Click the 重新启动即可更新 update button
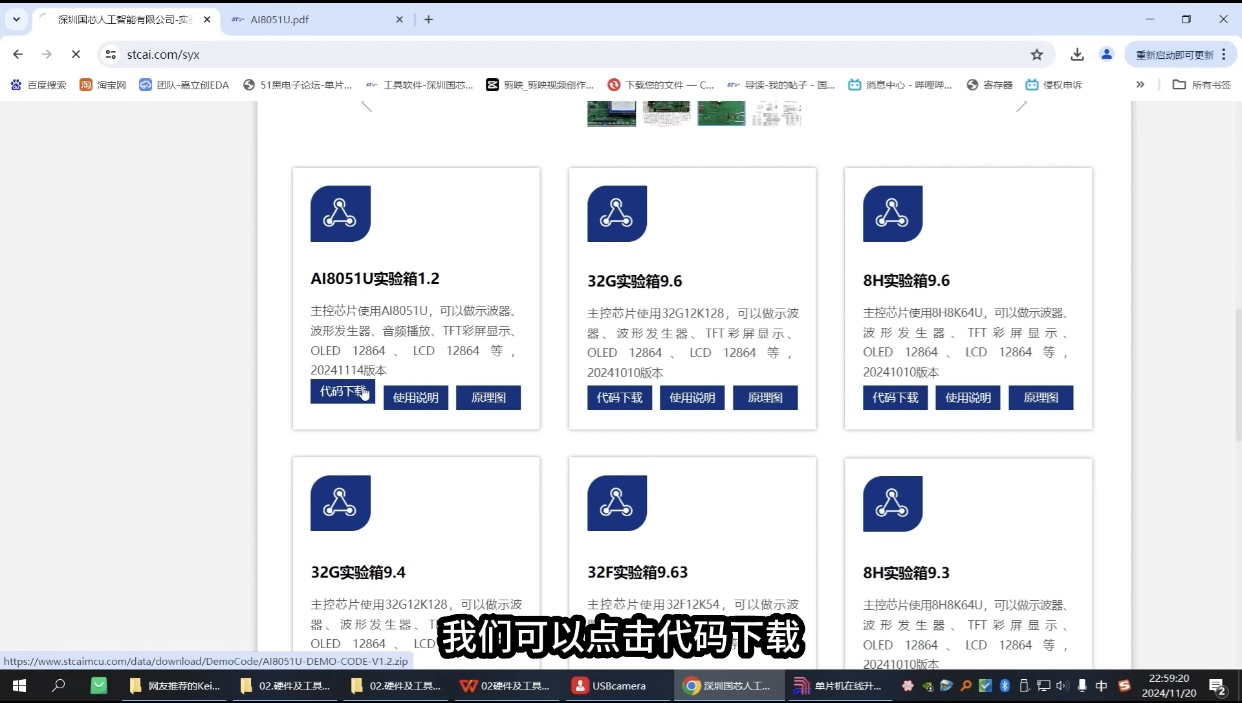Image resolution: width=1242 pixels, height=703 pixels. 1181,54
